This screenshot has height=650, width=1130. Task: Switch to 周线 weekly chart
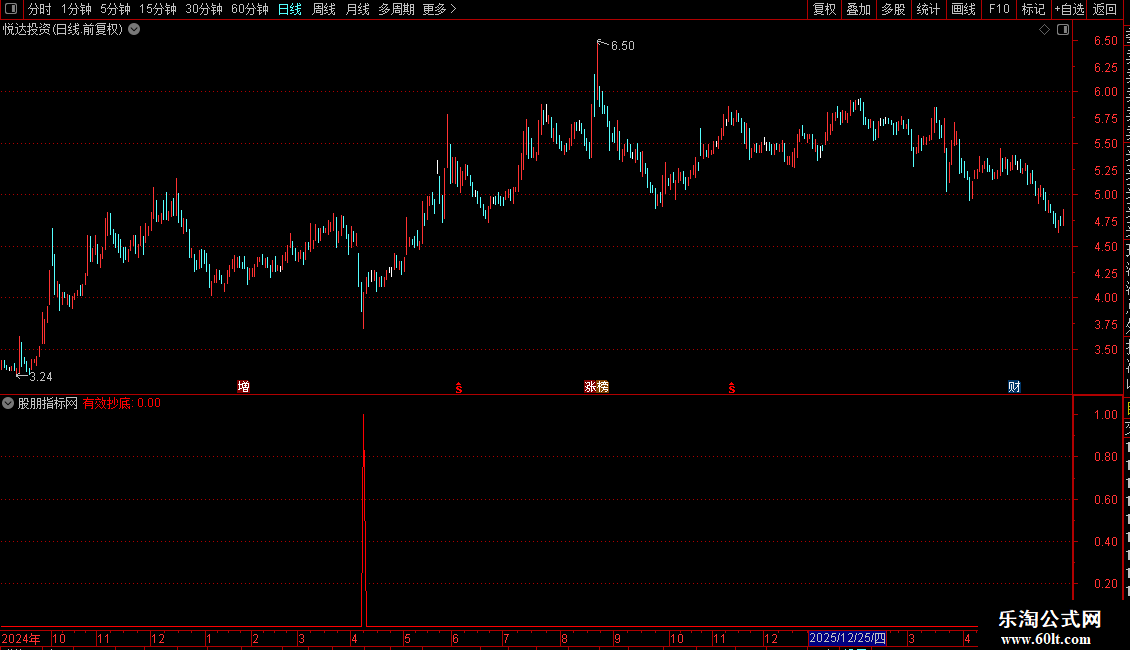324,9
